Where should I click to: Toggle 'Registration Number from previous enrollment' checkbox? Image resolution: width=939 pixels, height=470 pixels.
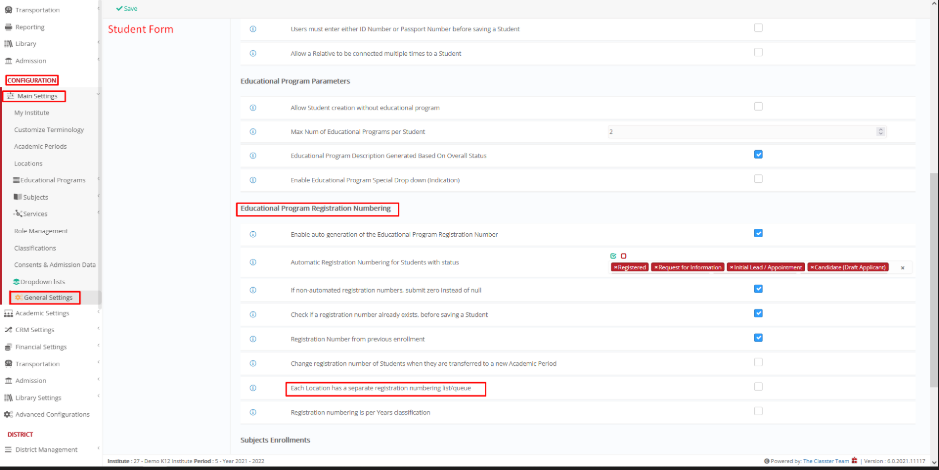(x=758, y=338)
